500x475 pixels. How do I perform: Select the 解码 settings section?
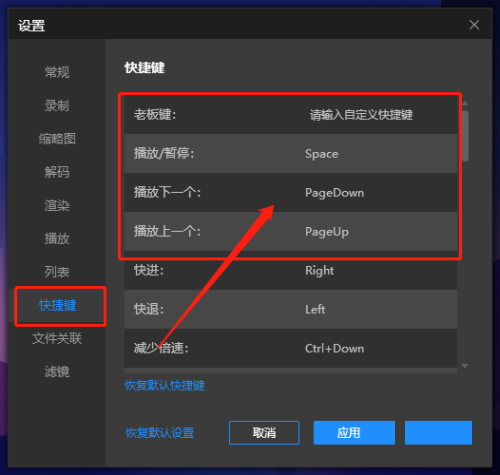tap(57, 172)
